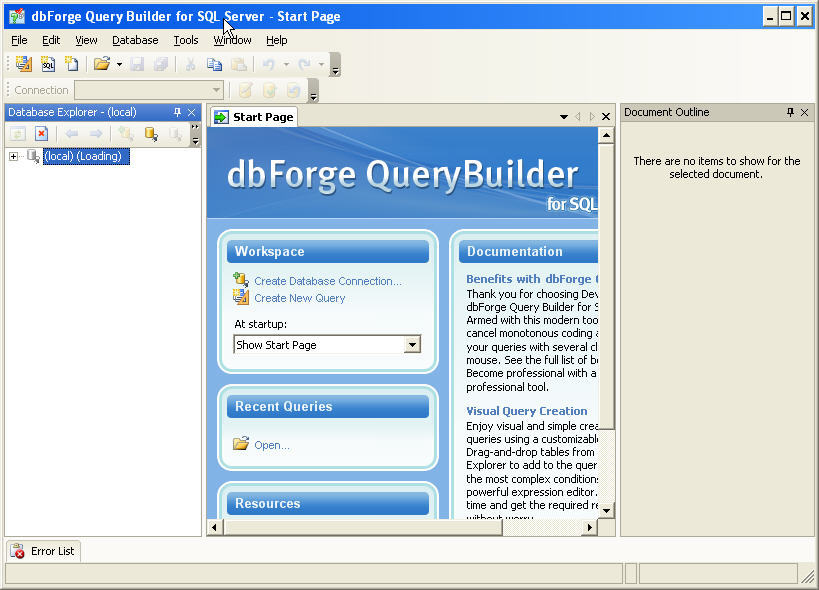Open the Tools menu
The height and width of the screenshot is (590, 819).
click(x=186, y=40)
